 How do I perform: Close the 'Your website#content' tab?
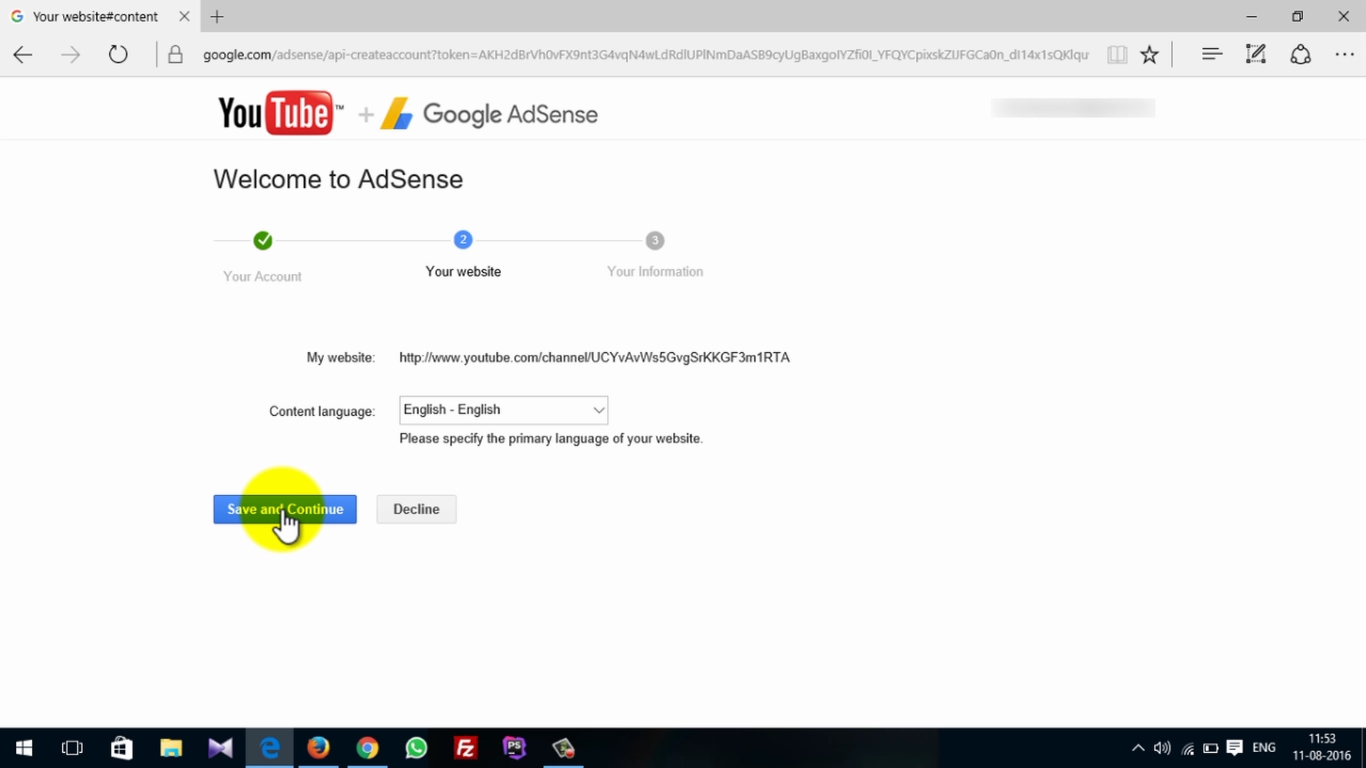(184, 17)
